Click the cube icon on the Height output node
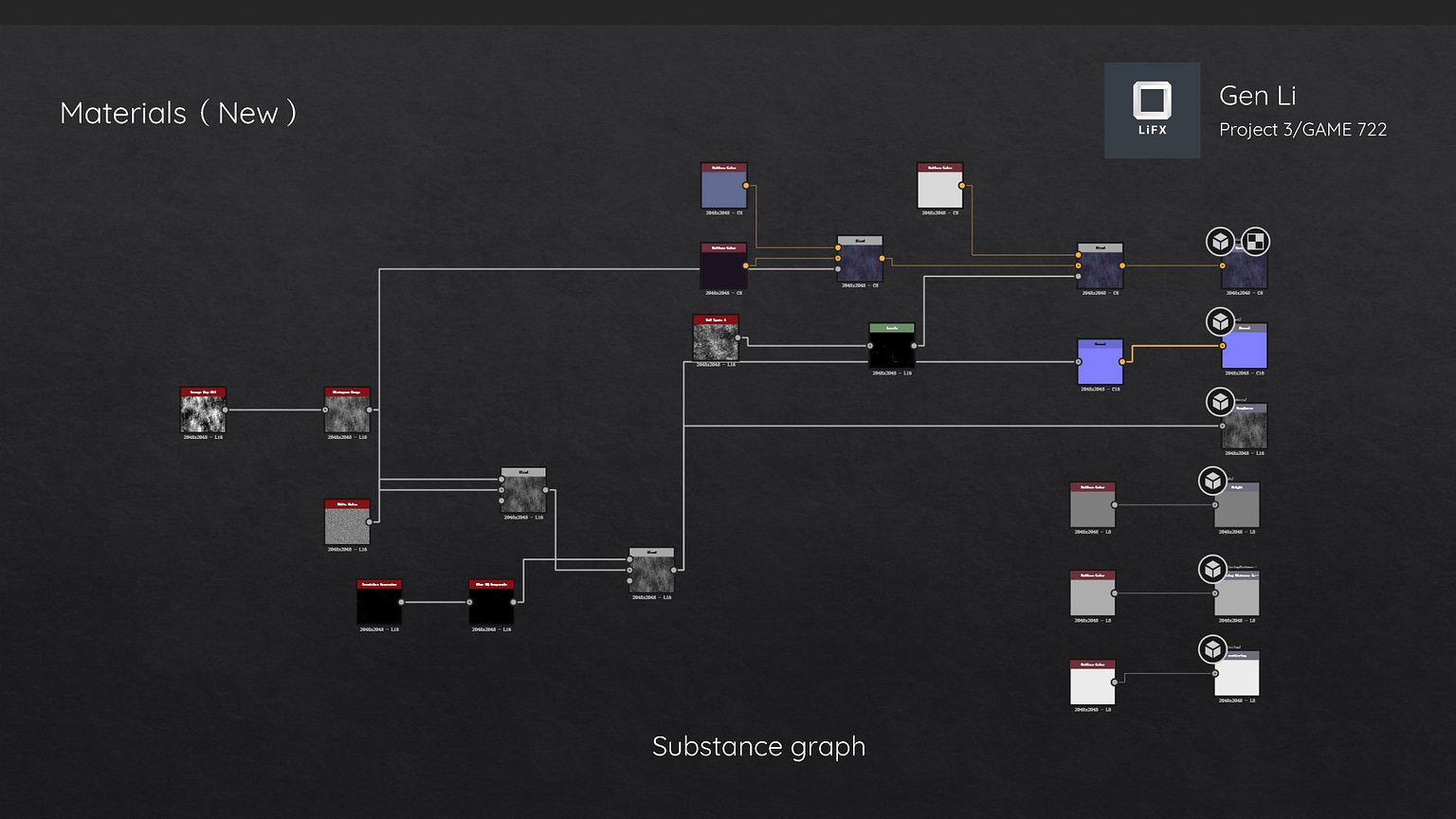The image size is (1456, 819). pos(1213,482)
